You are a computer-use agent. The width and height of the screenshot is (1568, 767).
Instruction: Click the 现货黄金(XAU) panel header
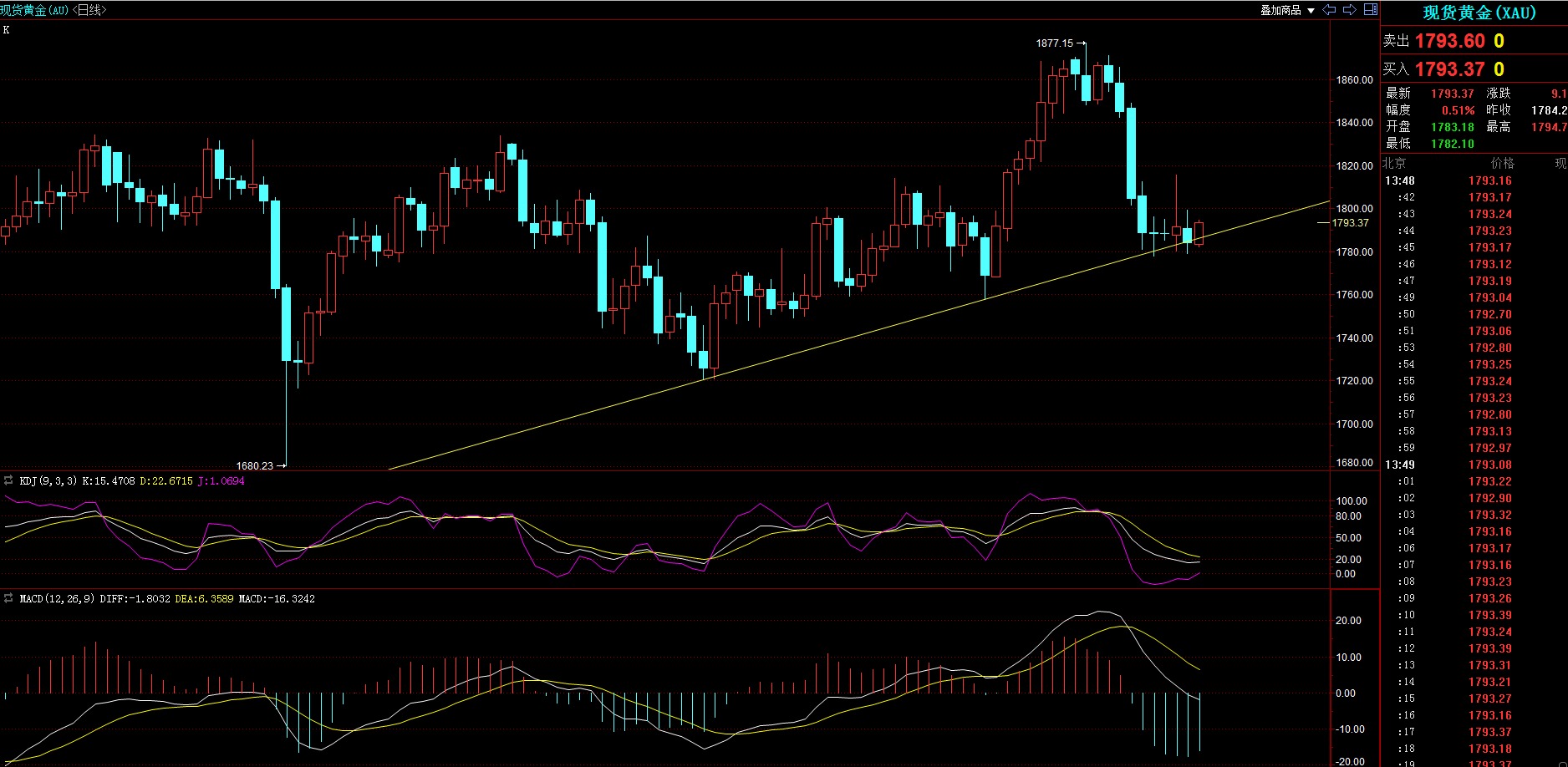[1479, 13]
